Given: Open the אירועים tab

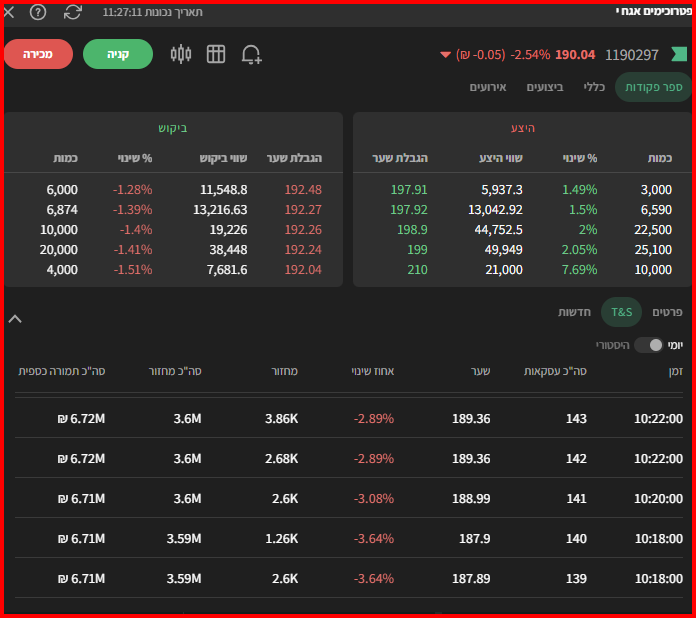Looking at the screenshot, I should click(x=488, y=87).
